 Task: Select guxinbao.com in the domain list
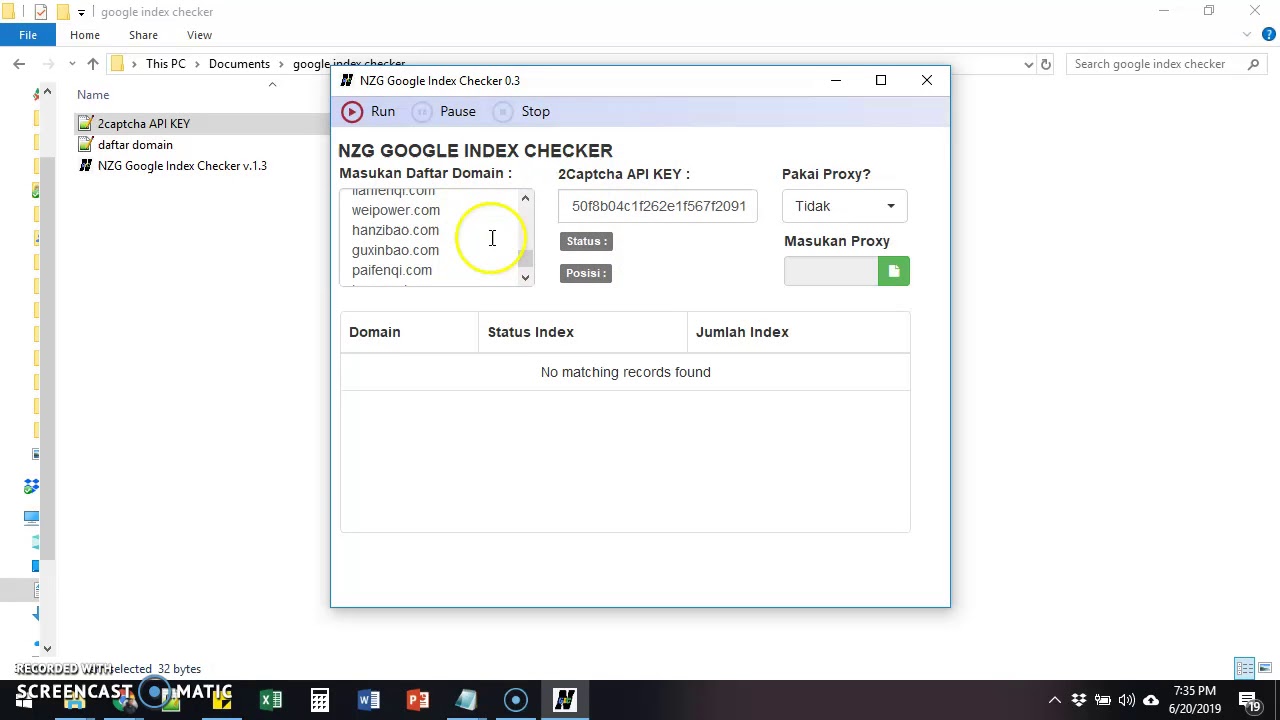click(x=395, y=250)
